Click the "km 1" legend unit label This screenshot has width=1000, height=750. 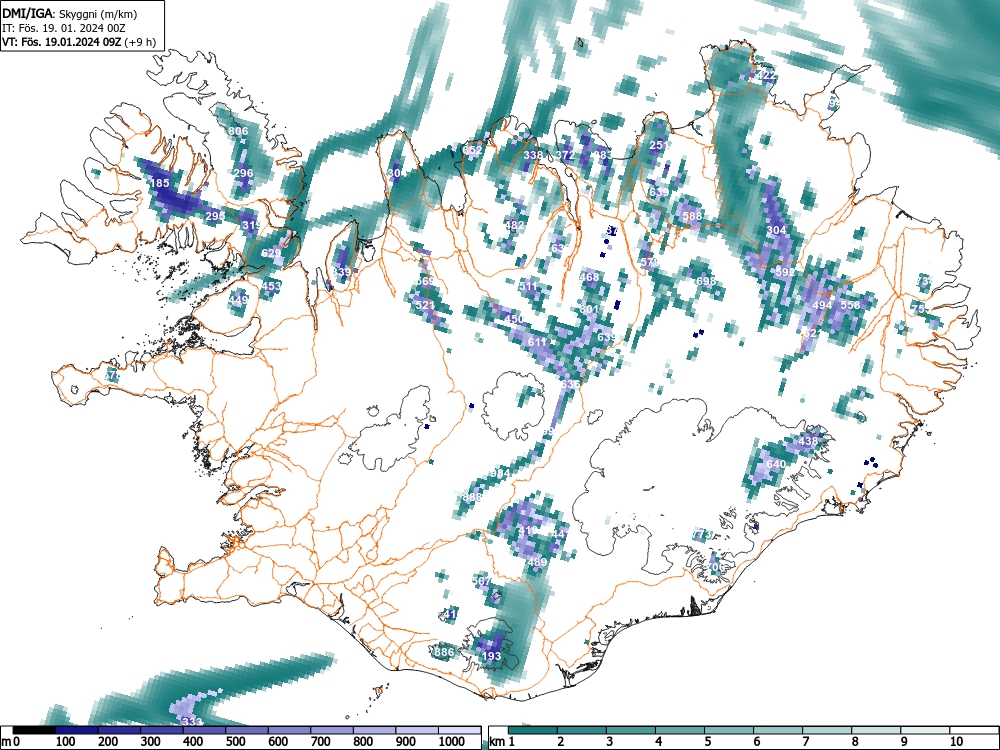(503, 741)
